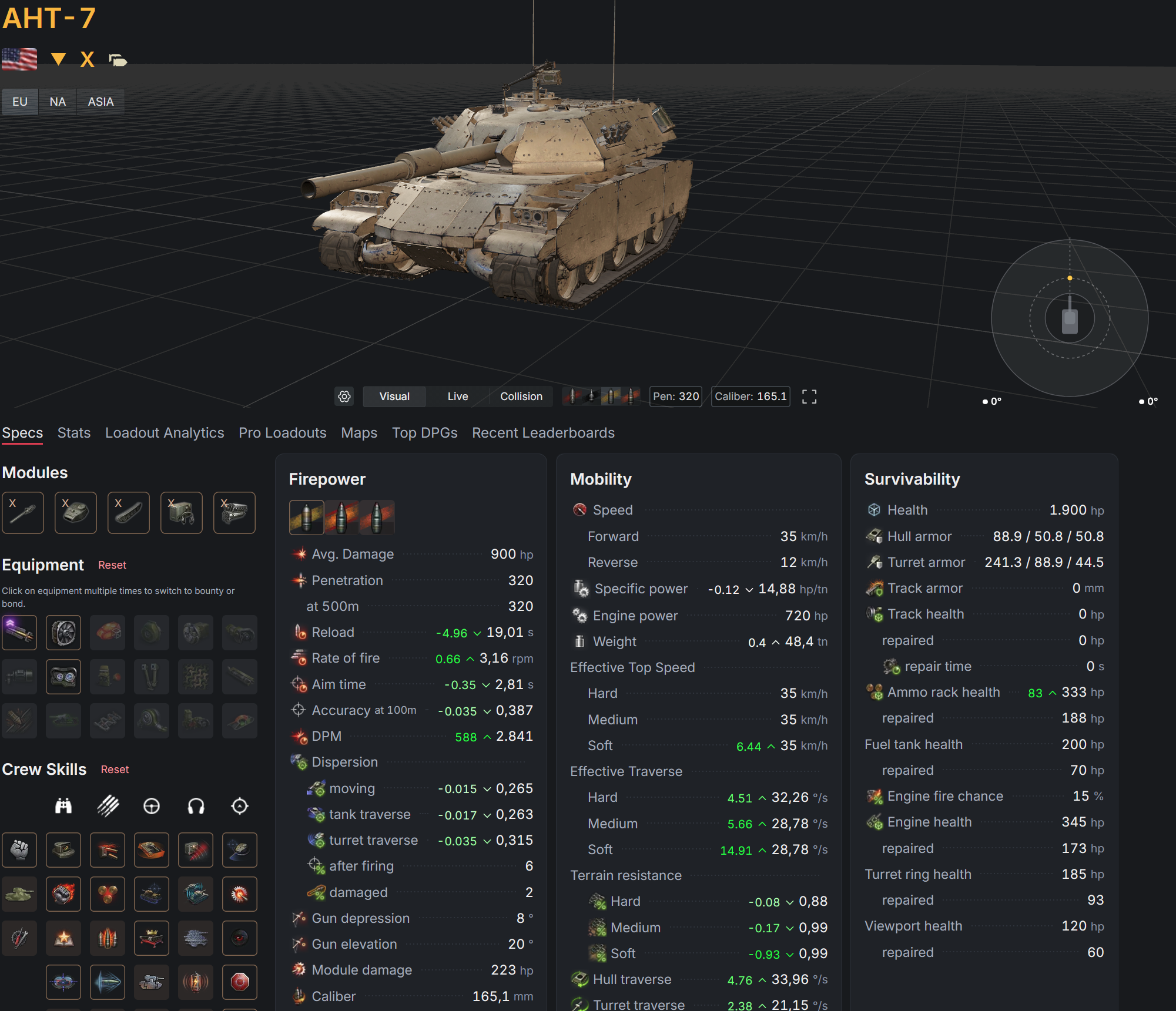Open the 3D viewer settings gear
Screen dimensions: 1176x1011
coord(344,397)
